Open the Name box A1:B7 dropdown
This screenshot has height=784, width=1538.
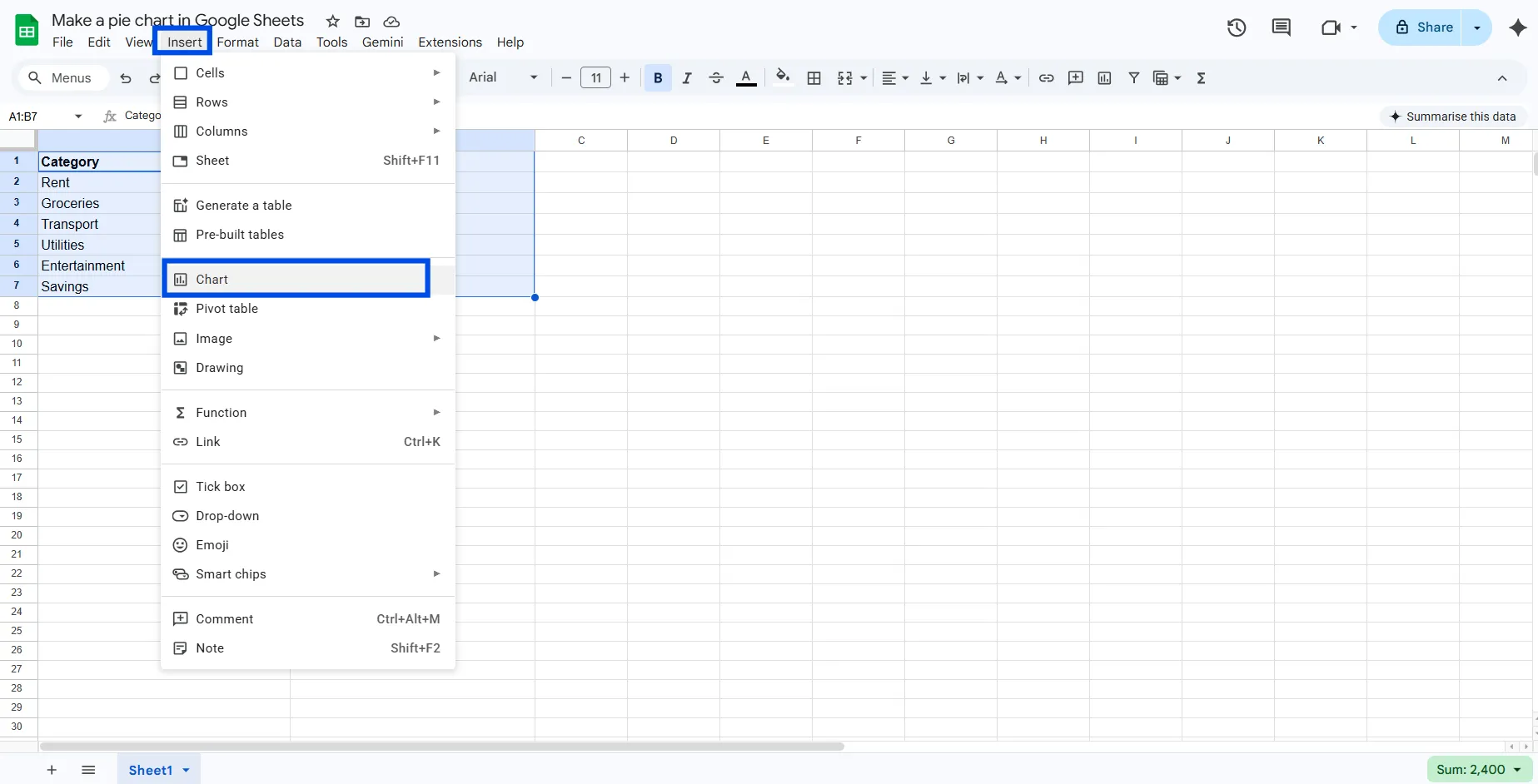pyautogui.click(x=78, y=117)
